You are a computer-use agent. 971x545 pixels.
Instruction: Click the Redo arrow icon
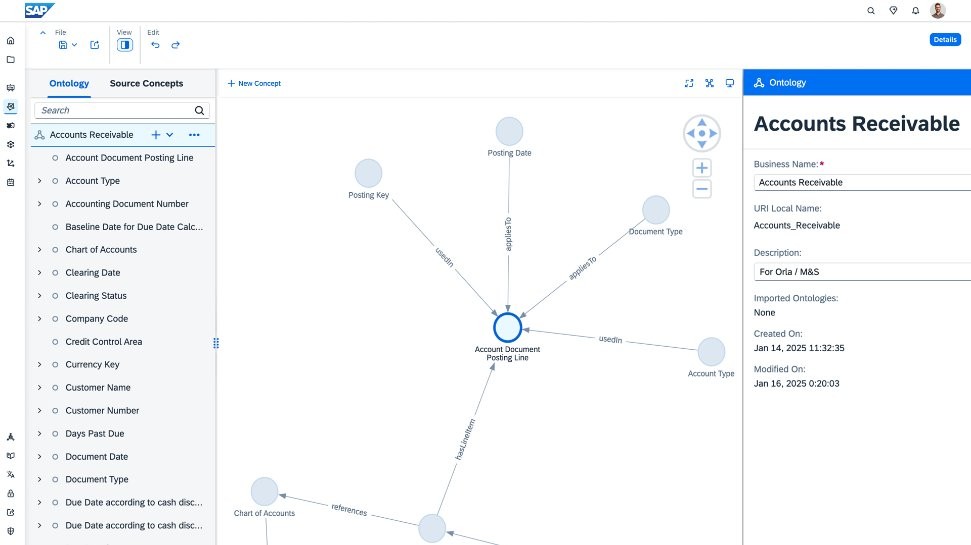point(176,45)
